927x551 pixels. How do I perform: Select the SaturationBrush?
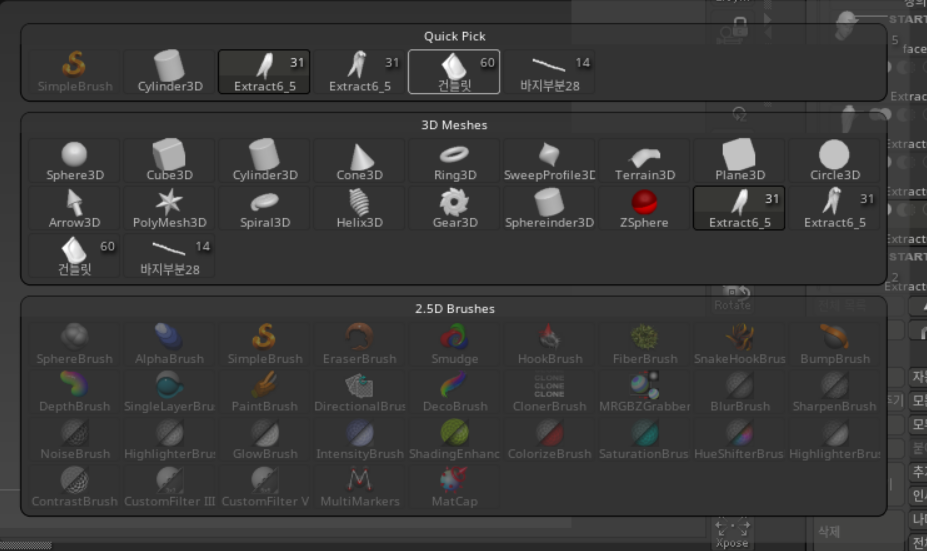tap(644, 439)
